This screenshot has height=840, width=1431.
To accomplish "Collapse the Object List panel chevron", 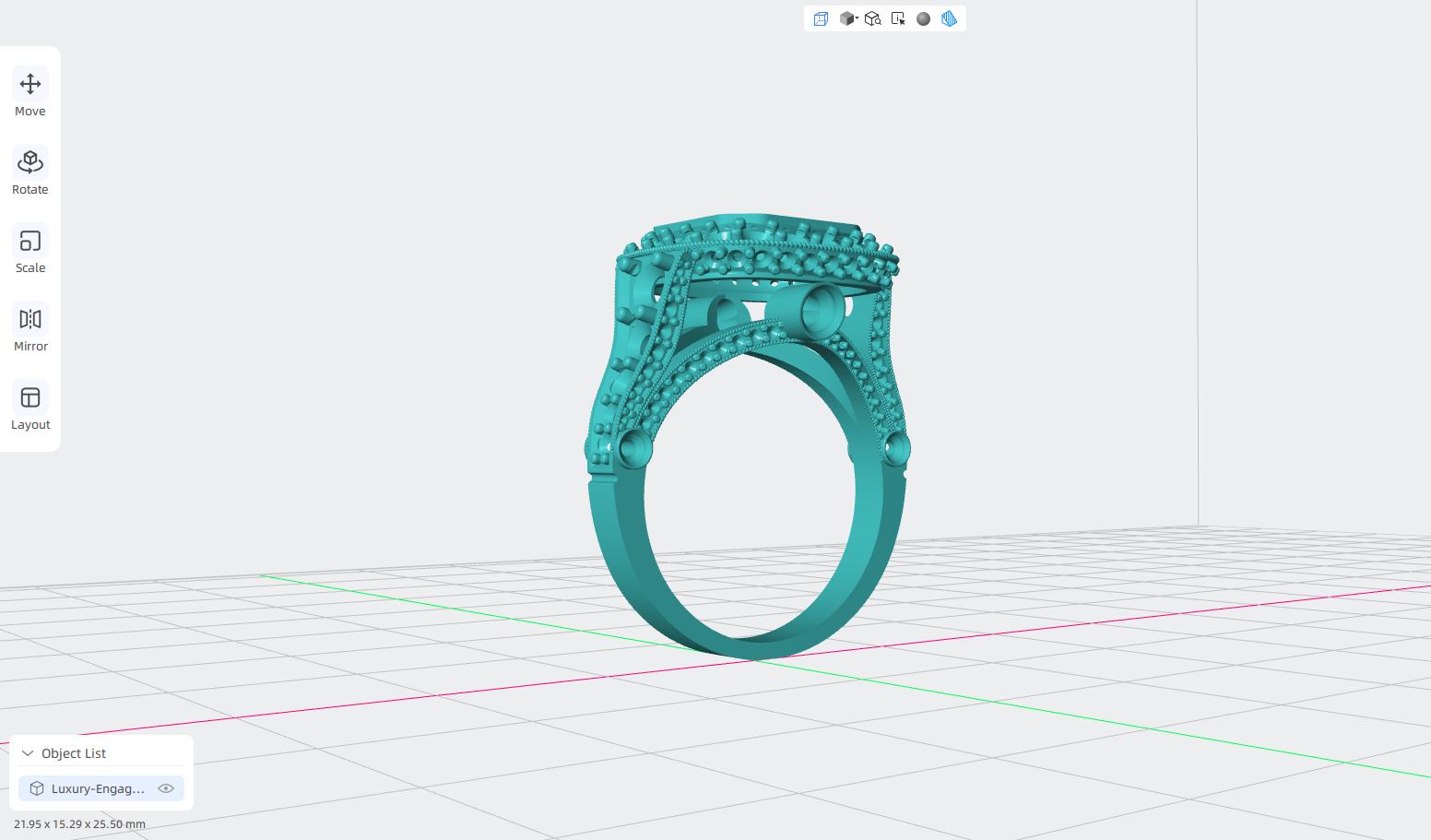I will tap(28, 753).
